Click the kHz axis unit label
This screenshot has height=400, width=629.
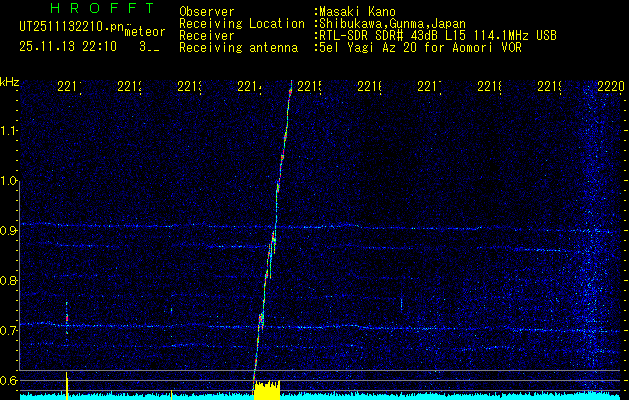[10, 81]
